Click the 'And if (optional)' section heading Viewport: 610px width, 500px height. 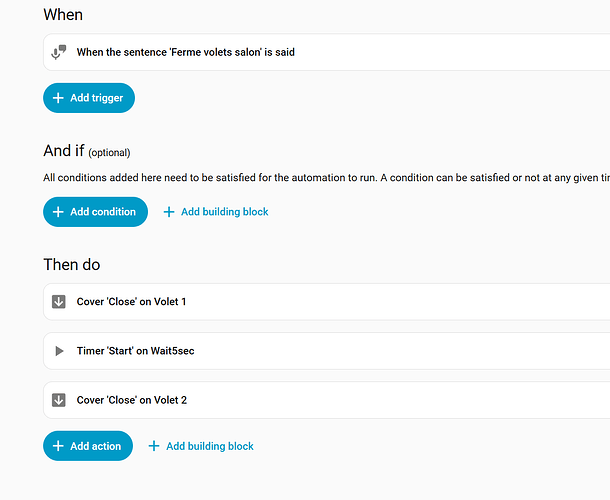click(87, 151)
